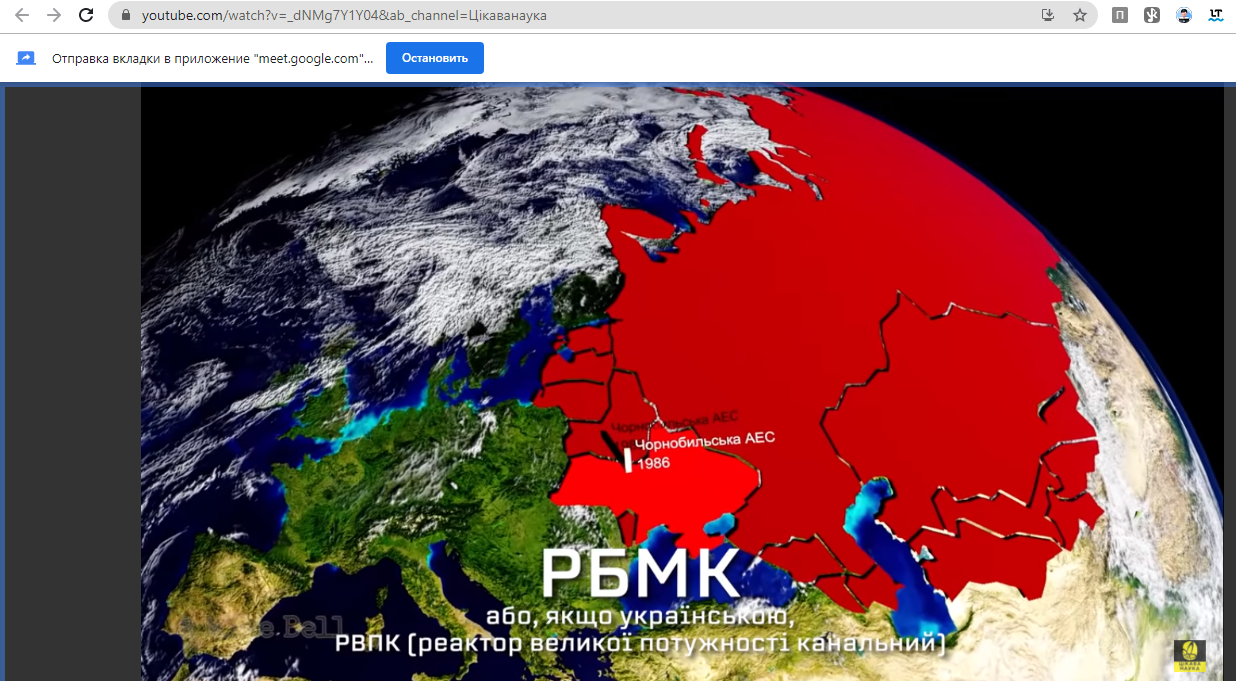
Task: Click the white 1986 marker on map
Action: coord(628,460)
